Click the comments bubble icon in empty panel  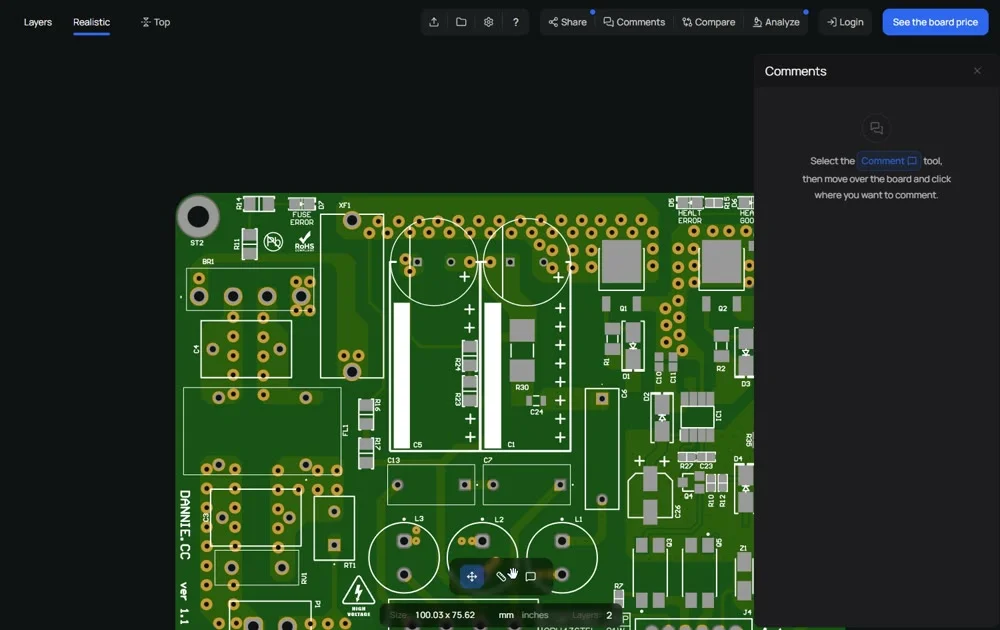[876, 128]
